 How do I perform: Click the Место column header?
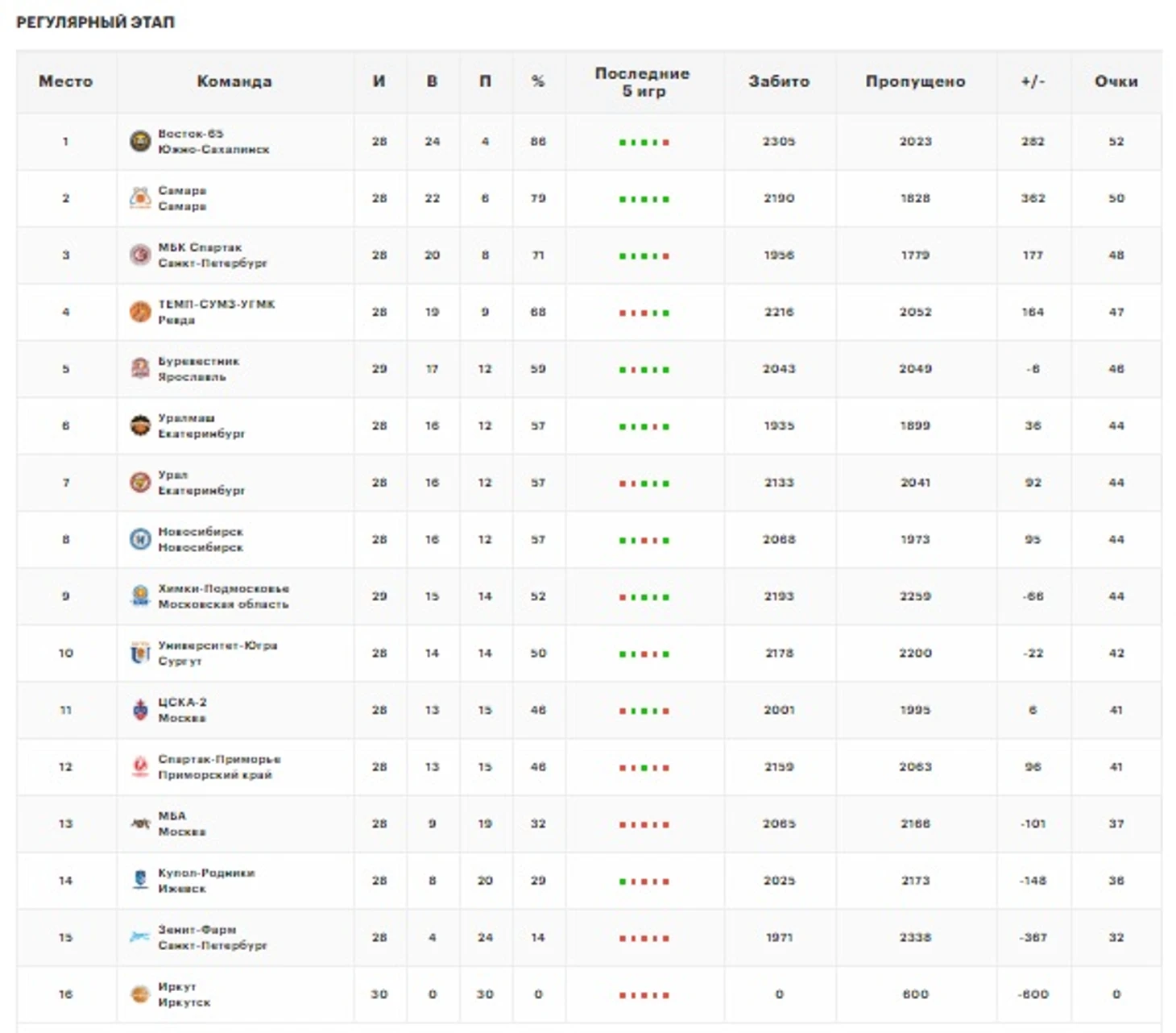(x=66, y=81)
